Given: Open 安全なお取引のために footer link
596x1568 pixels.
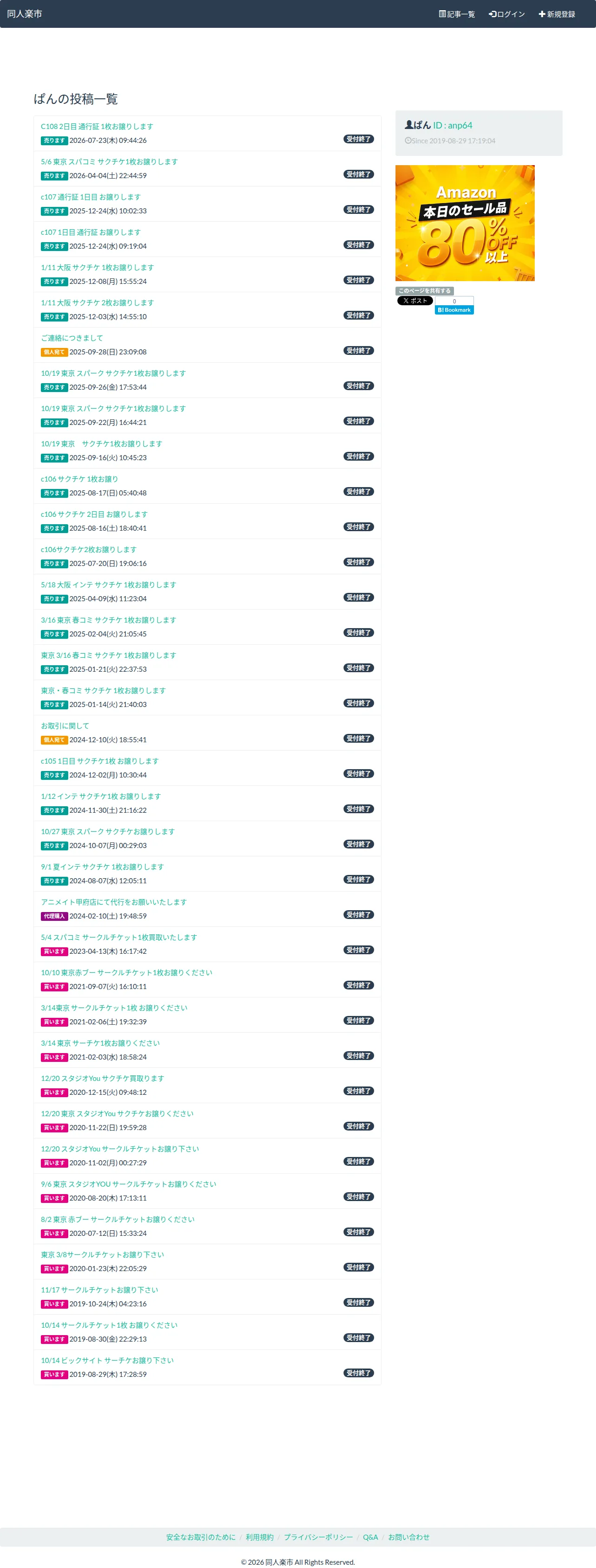Looking at the screenshot, I should click(x=201, y=1537).
